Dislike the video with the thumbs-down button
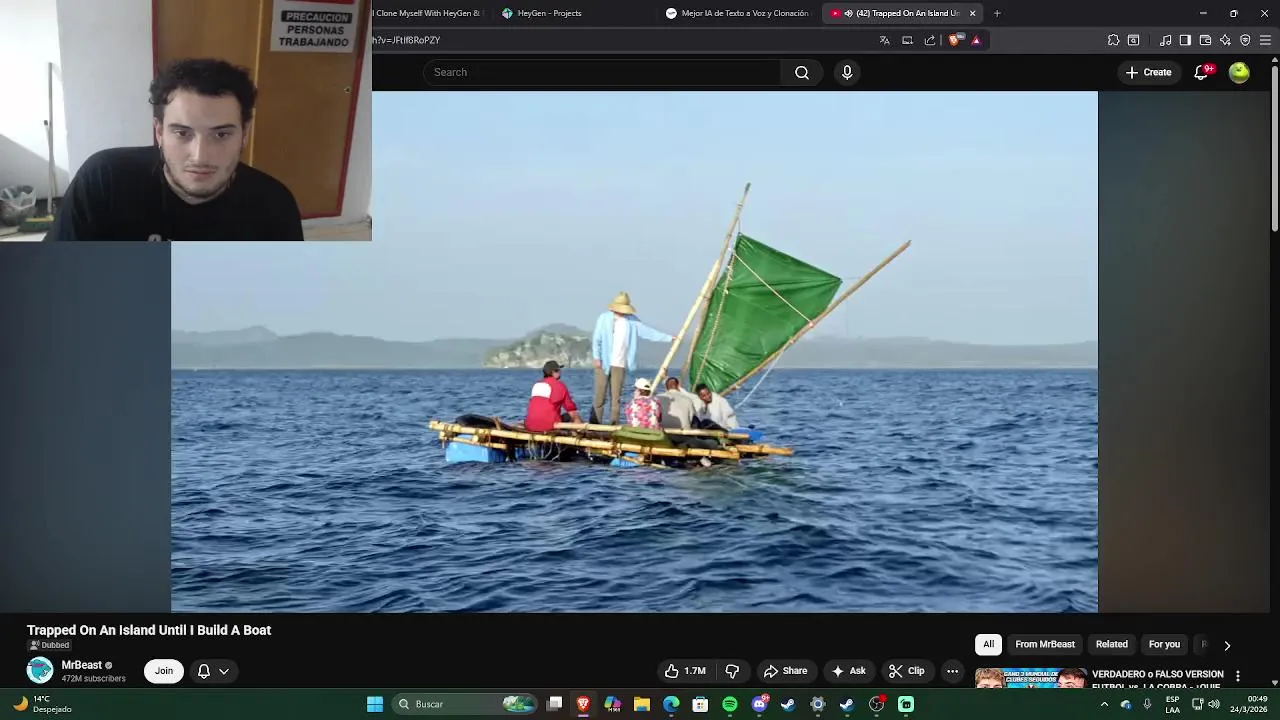Viewport: 1280px width, 720px height. pyautogui.click(x=732, y=671)
